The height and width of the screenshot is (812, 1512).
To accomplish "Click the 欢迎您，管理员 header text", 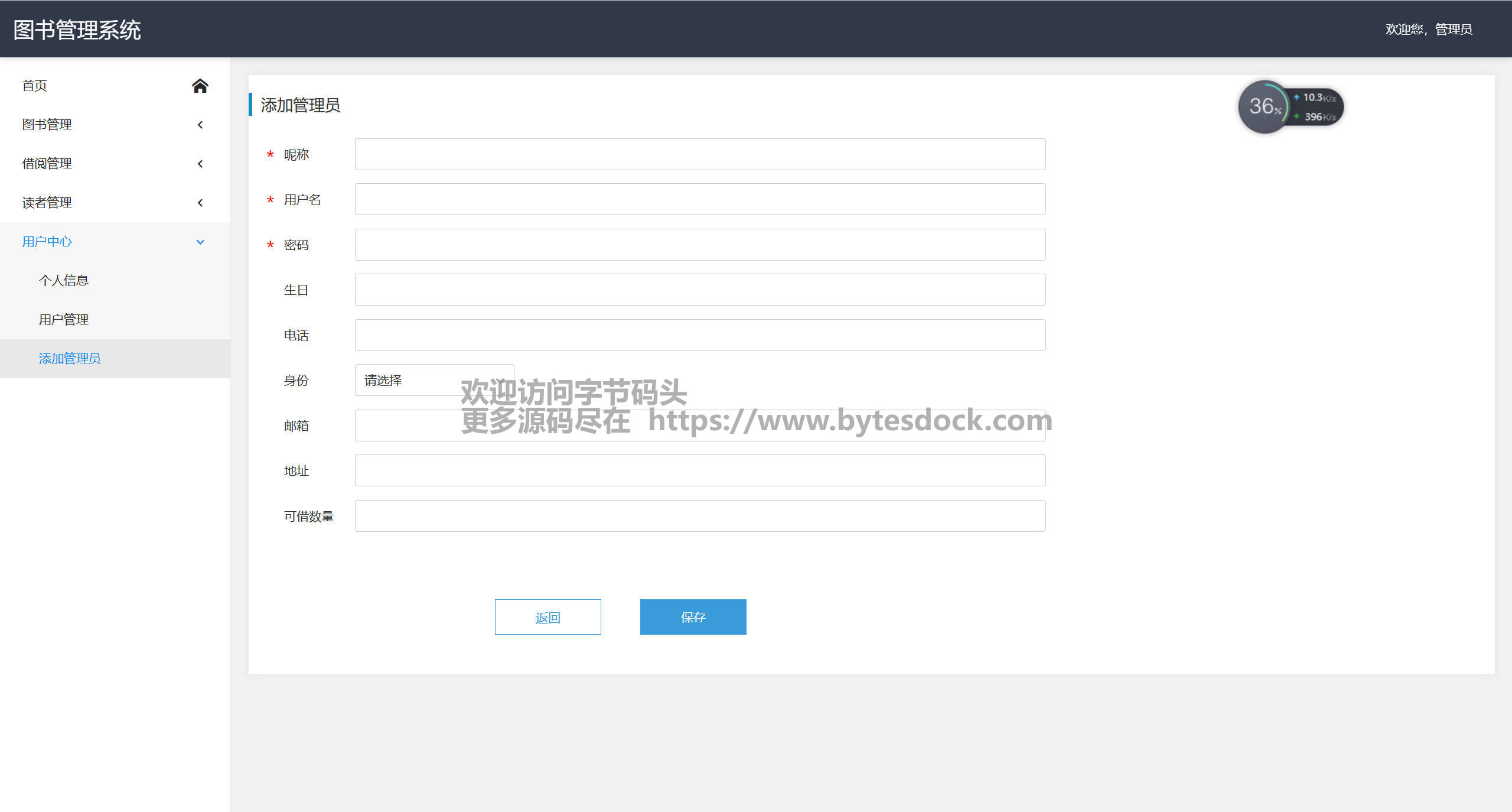I will click(x=1428, y=29).
